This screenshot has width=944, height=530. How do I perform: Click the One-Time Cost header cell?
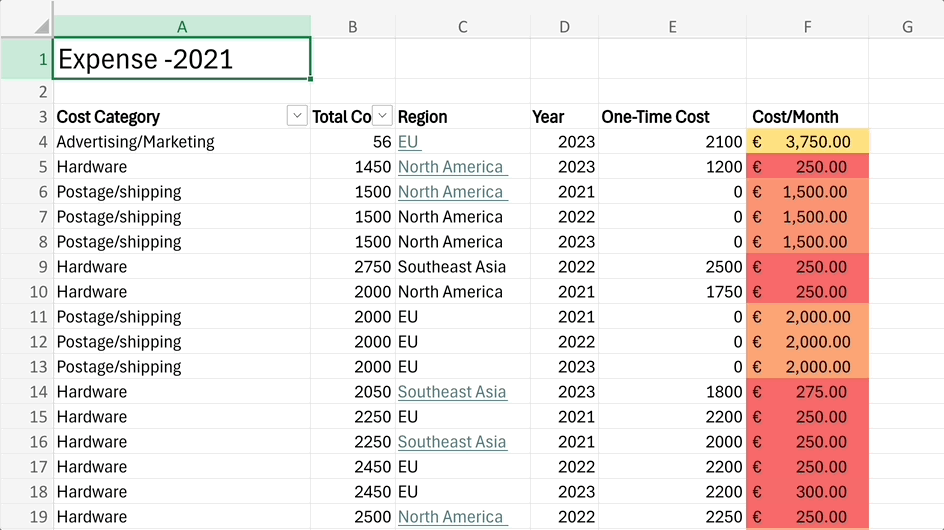click(x=672, y=117)
